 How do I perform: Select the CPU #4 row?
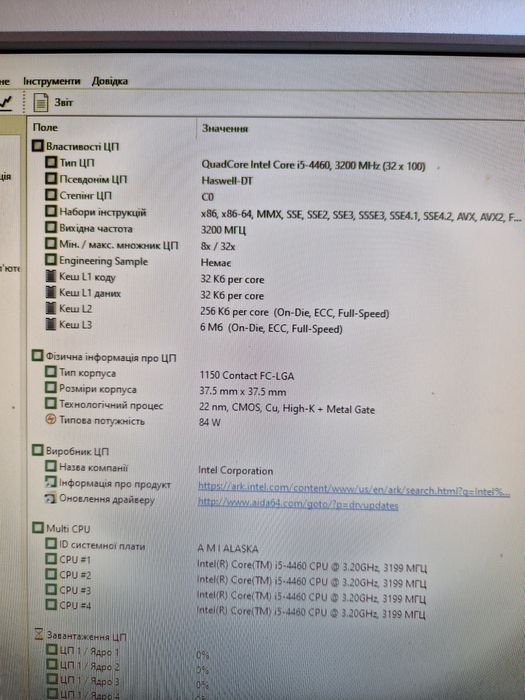[236, 609]
